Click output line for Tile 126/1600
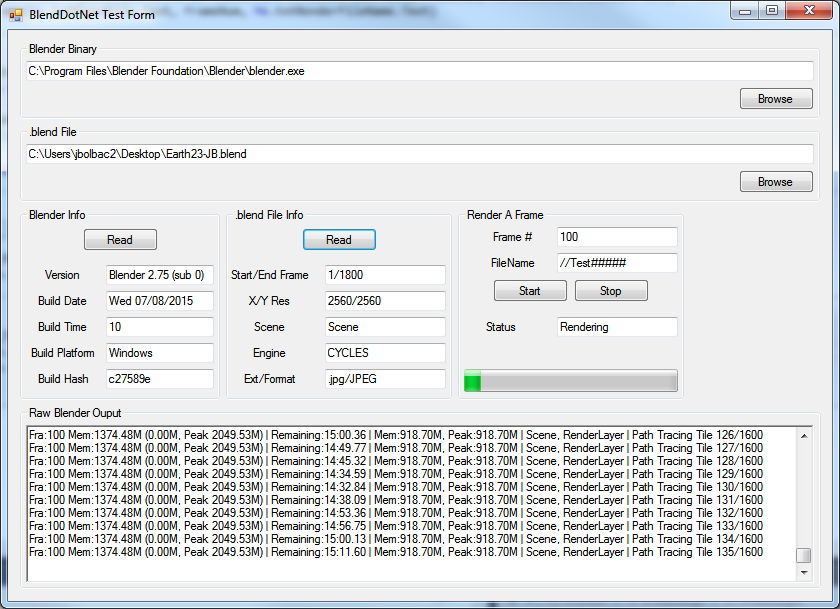840x609 pixels. (396, 435)
